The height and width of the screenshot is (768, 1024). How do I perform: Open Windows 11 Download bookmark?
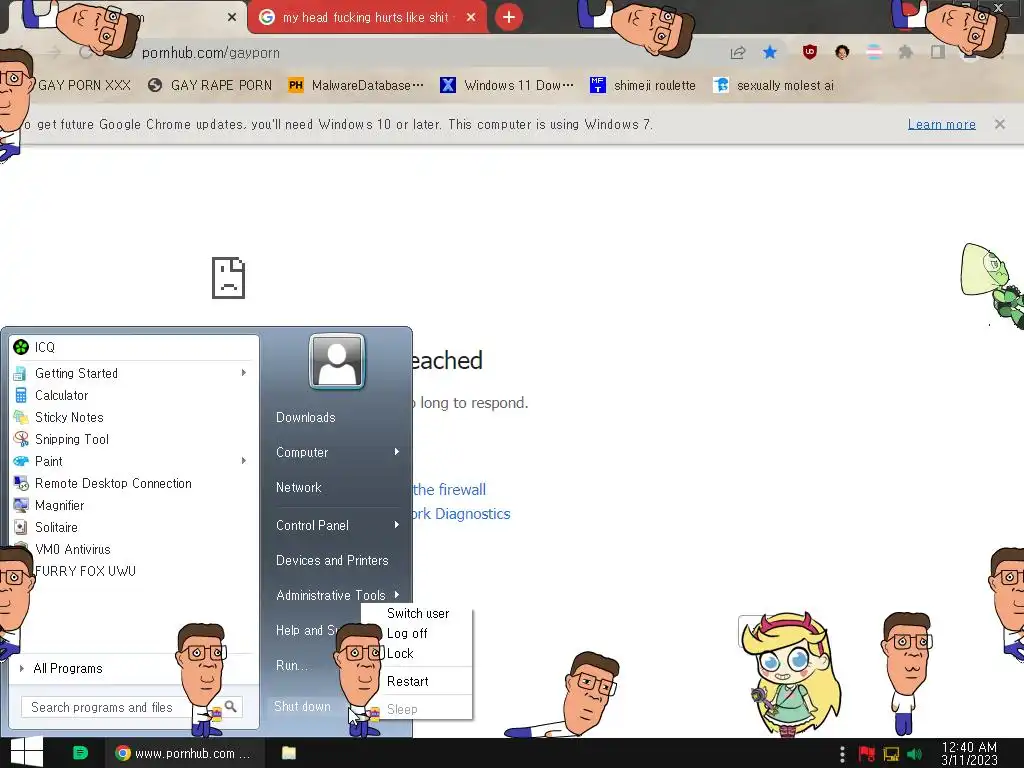[507, 85]
